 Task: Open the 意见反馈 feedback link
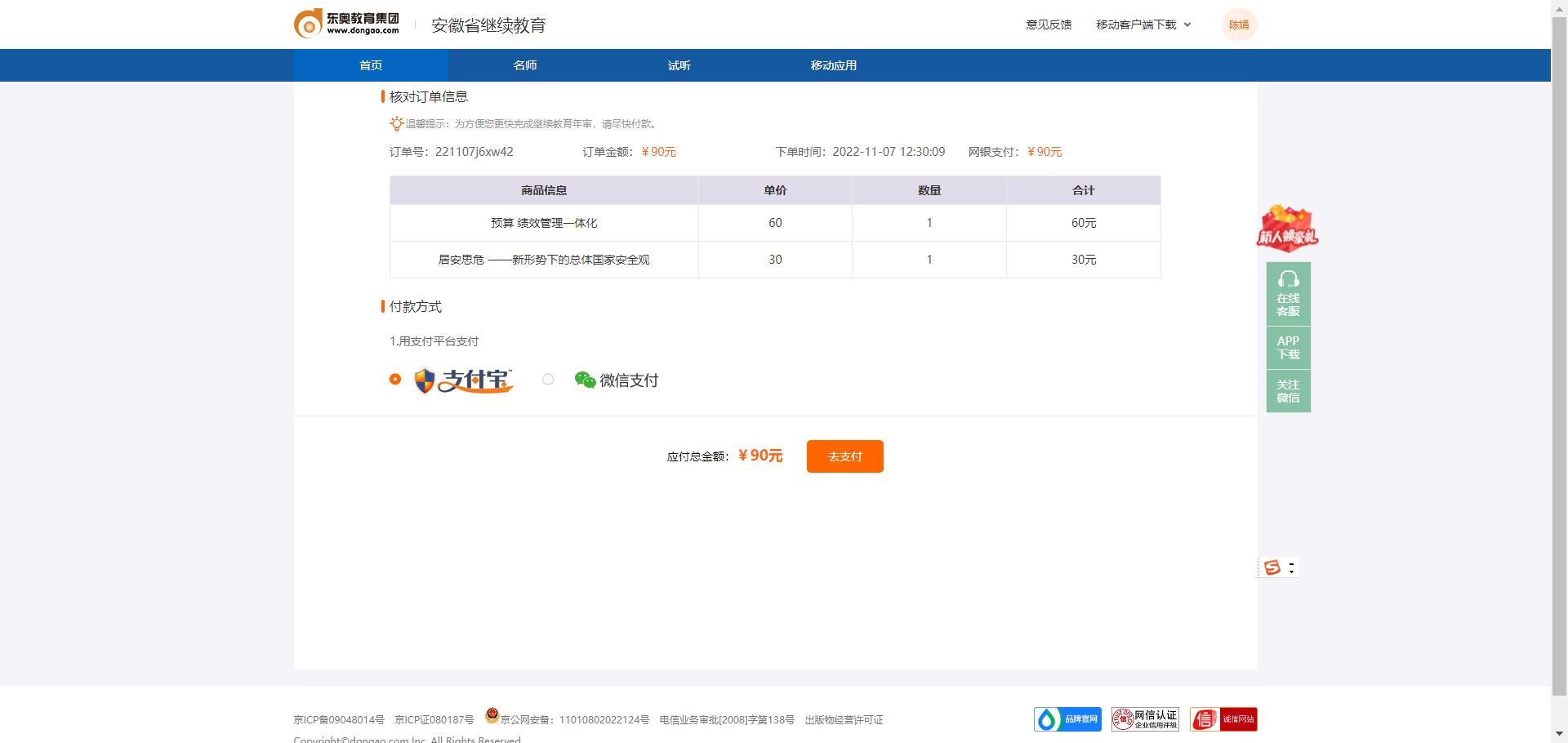click(1049, 24)
